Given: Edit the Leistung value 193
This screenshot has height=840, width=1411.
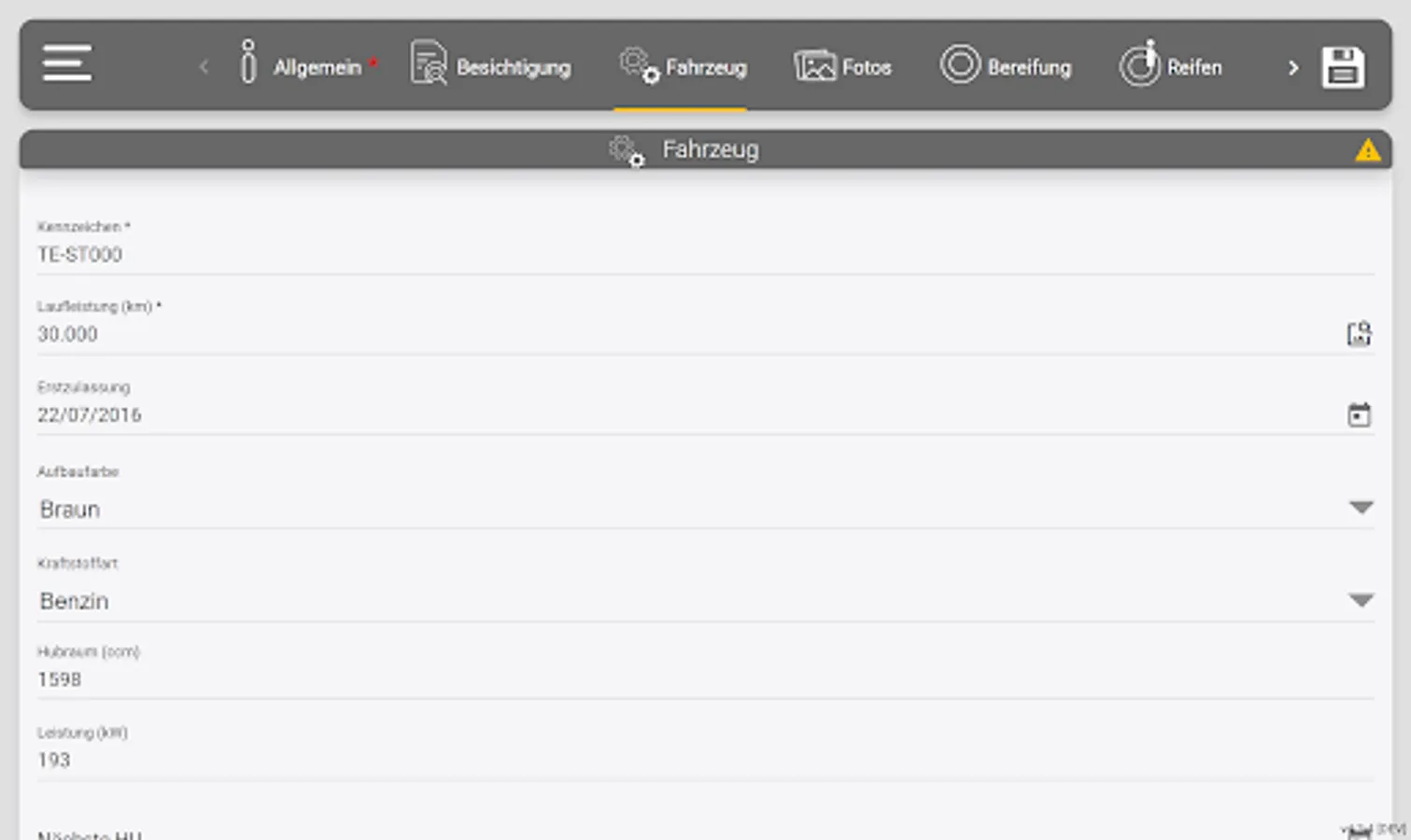Looking at the screenshot, I should click(705, 760).
